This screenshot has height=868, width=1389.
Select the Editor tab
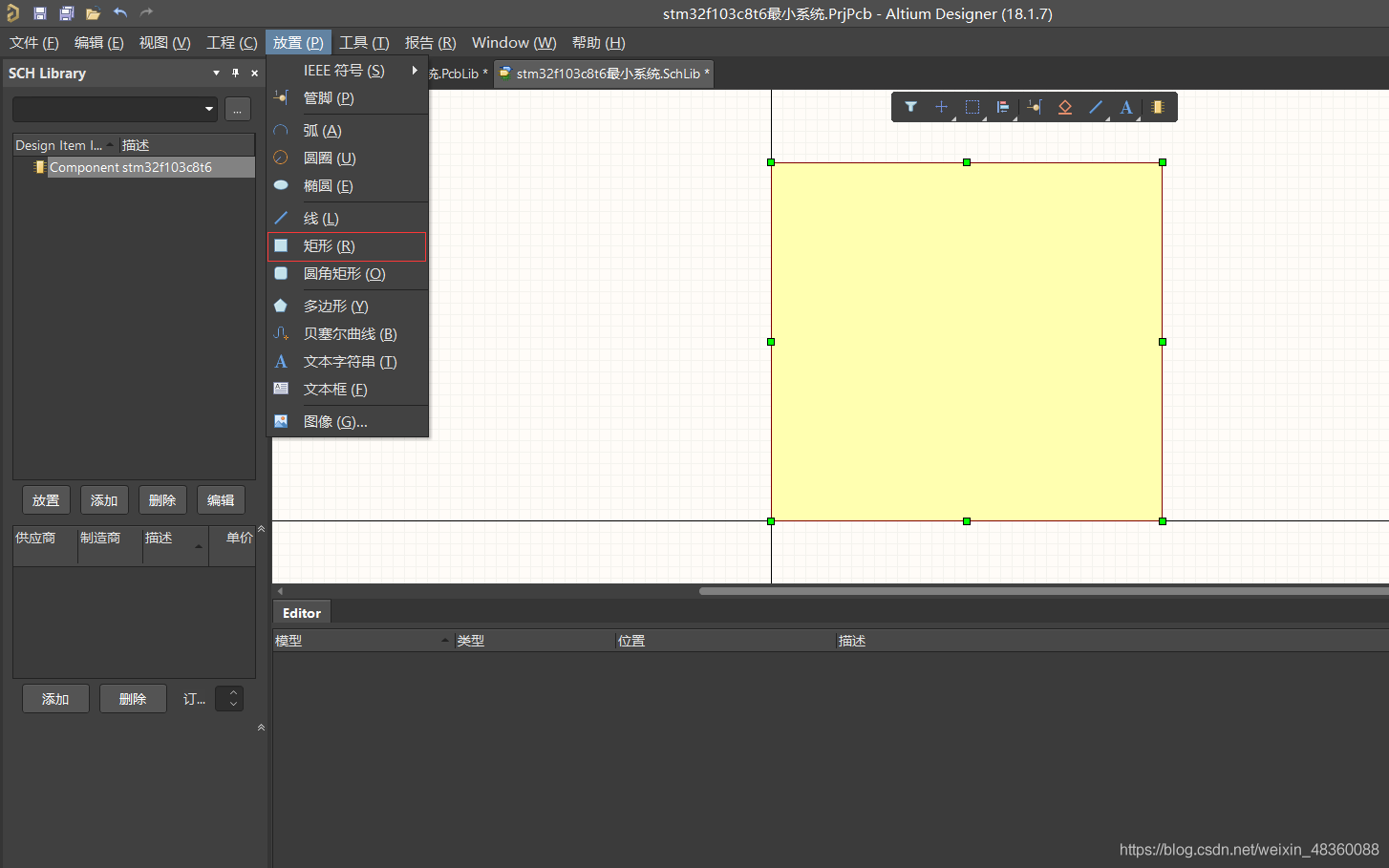point(302,613)
